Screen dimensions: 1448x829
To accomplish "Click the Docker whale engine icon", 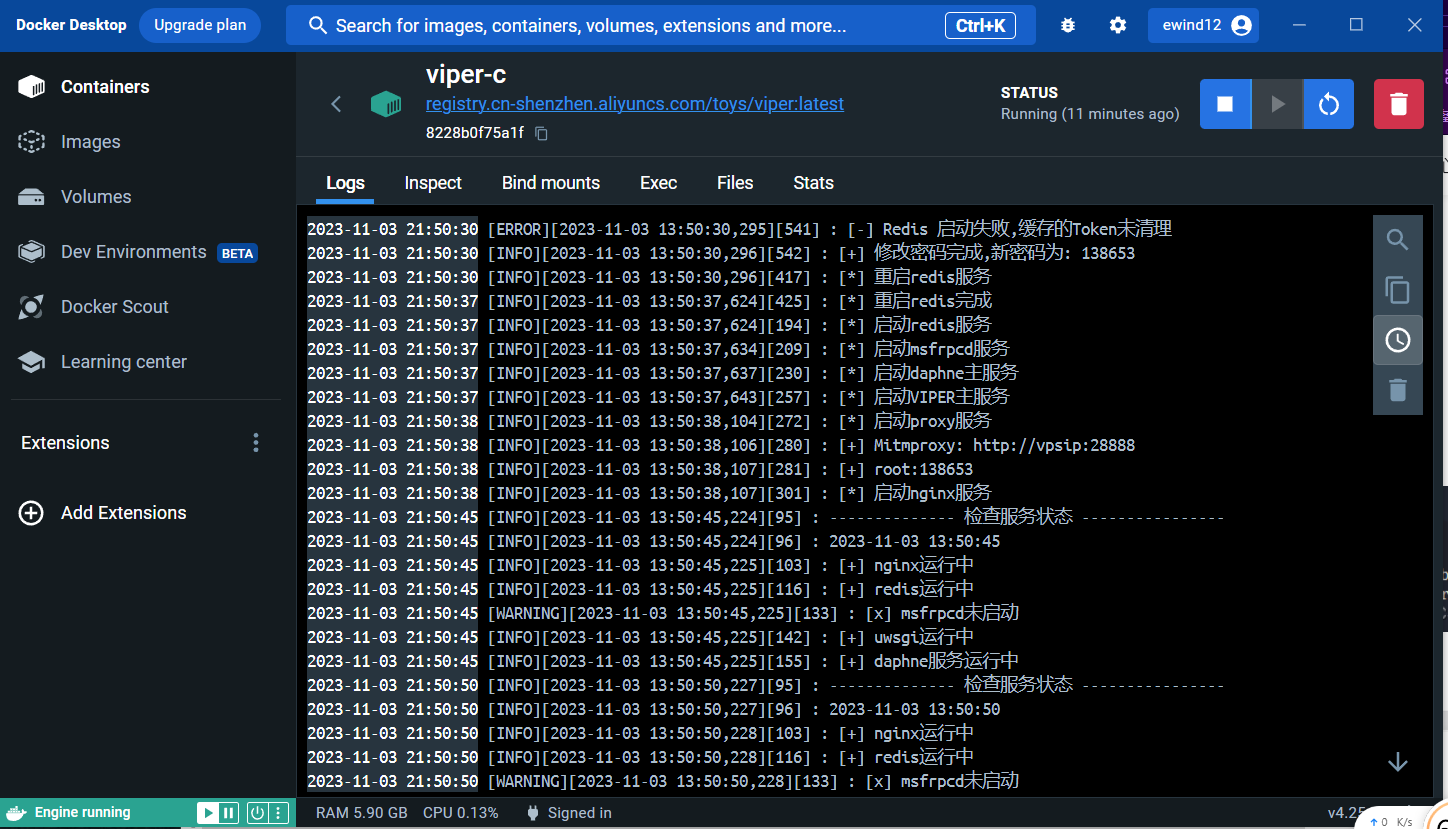I will tap(15, 813).
